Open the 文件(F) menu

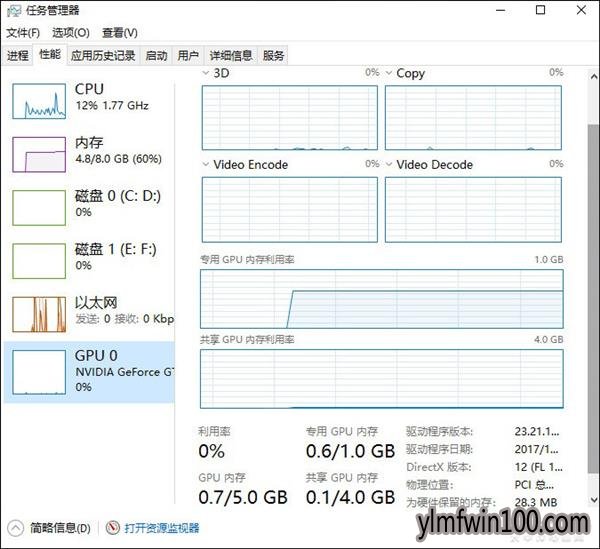tap(23, 33)
